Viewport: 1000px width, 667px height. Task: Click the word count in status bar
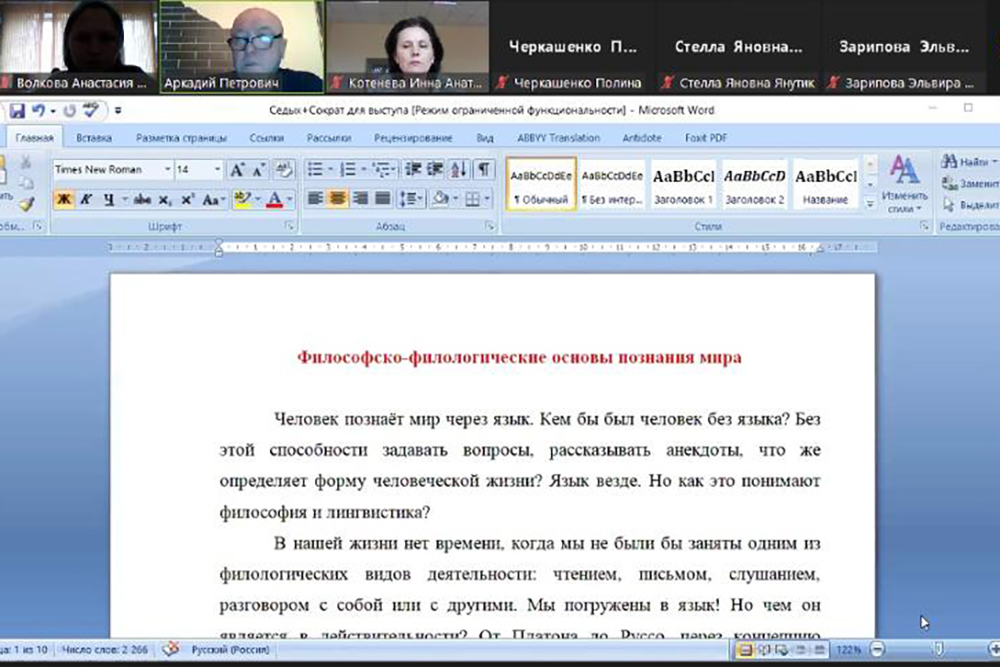point(105,650)
